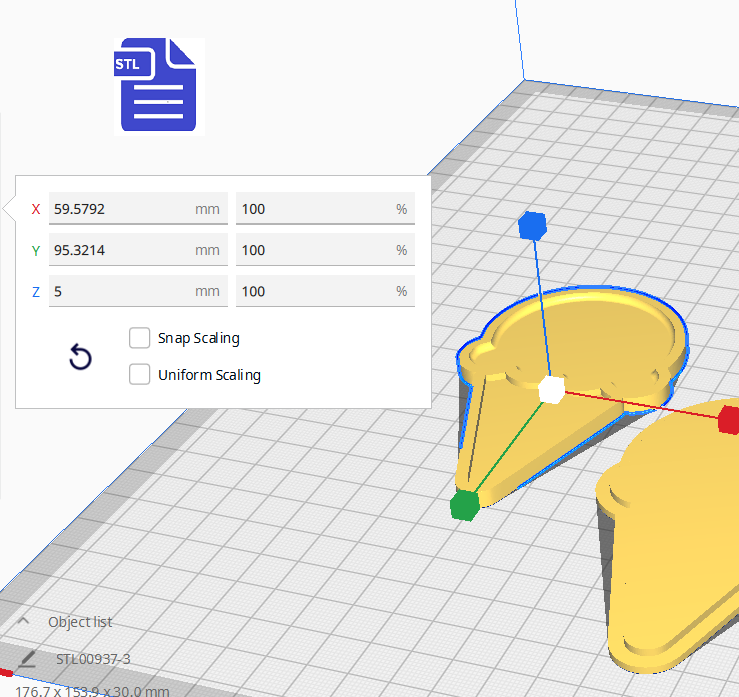Click the green Y-axis scale handle
This screenshot has width=739, height=697.
[x=464, y=506]
